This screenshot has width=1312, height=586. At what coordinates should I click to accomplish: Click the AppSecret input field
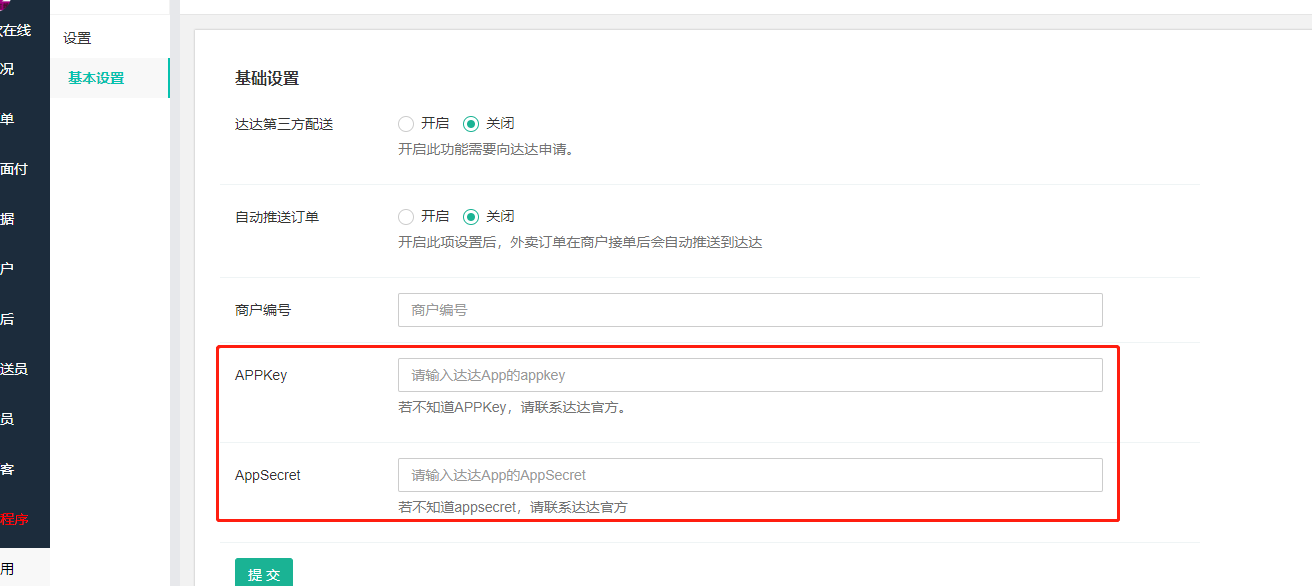pyautogui.click(x=750, y=475)
